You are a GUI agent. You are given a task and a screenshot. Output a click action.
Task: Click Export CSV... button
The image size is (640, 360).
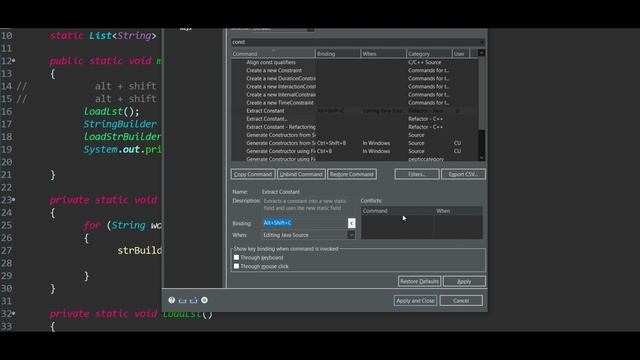tap(463, 174)
